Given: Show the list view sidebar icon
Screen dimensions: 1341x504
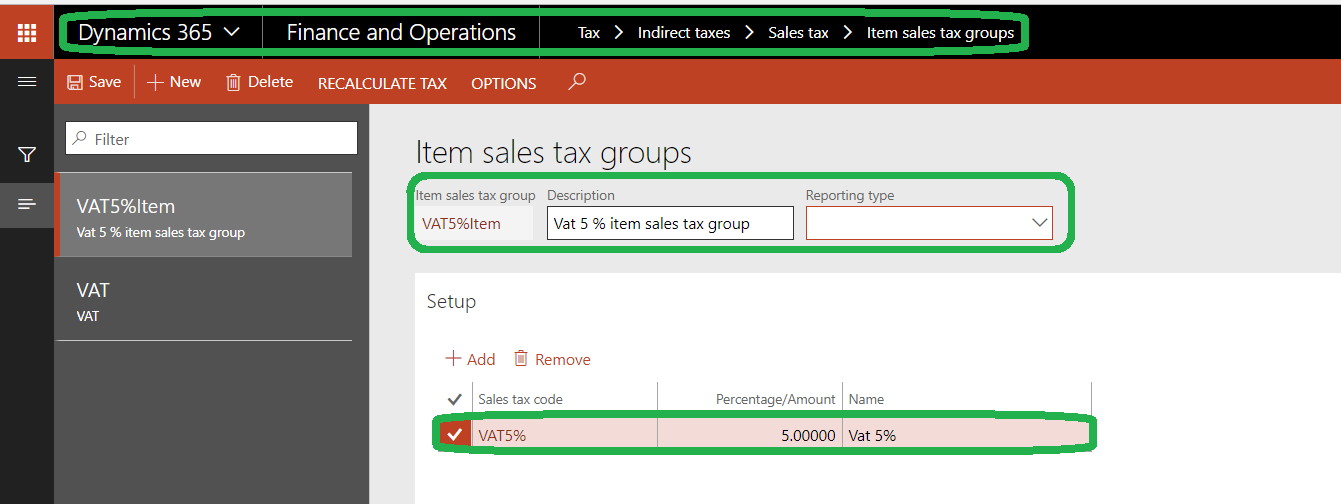Looking at the screenshot, I should tap(27, 204).
